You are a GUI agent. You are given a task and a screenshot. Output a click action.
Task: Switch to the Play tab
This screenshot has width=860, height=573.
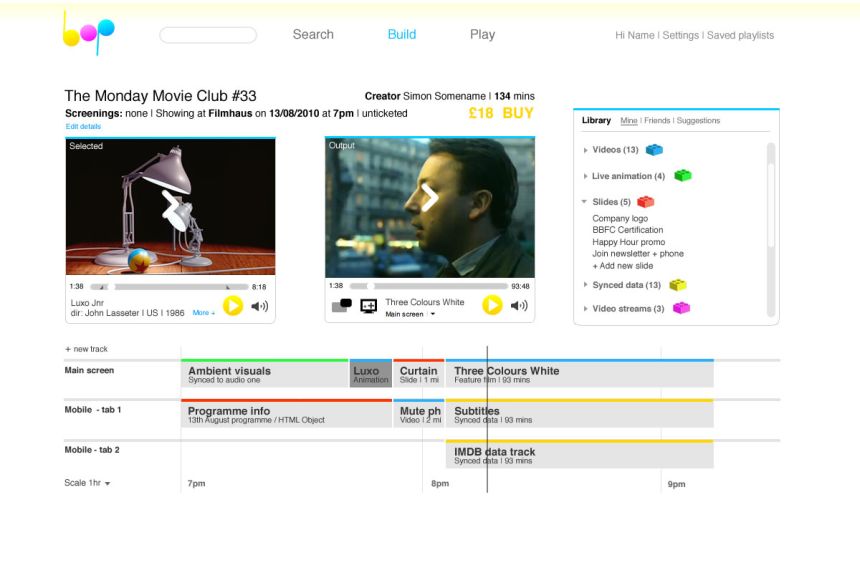[x=482, y=34]
